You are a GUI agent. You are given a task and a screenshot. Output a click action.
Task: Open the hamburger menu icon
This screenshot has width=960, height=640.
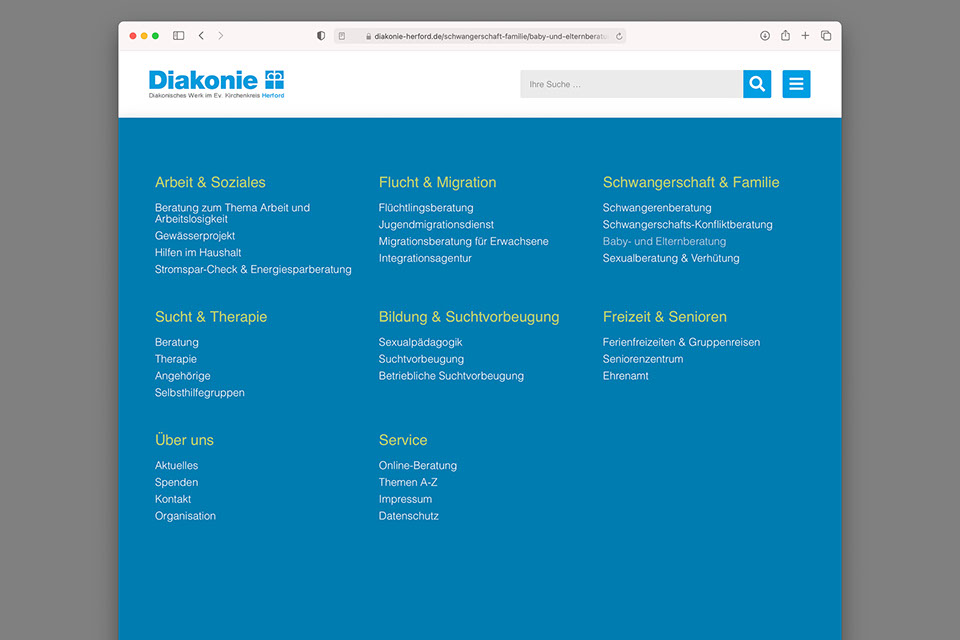coord(796,84)
